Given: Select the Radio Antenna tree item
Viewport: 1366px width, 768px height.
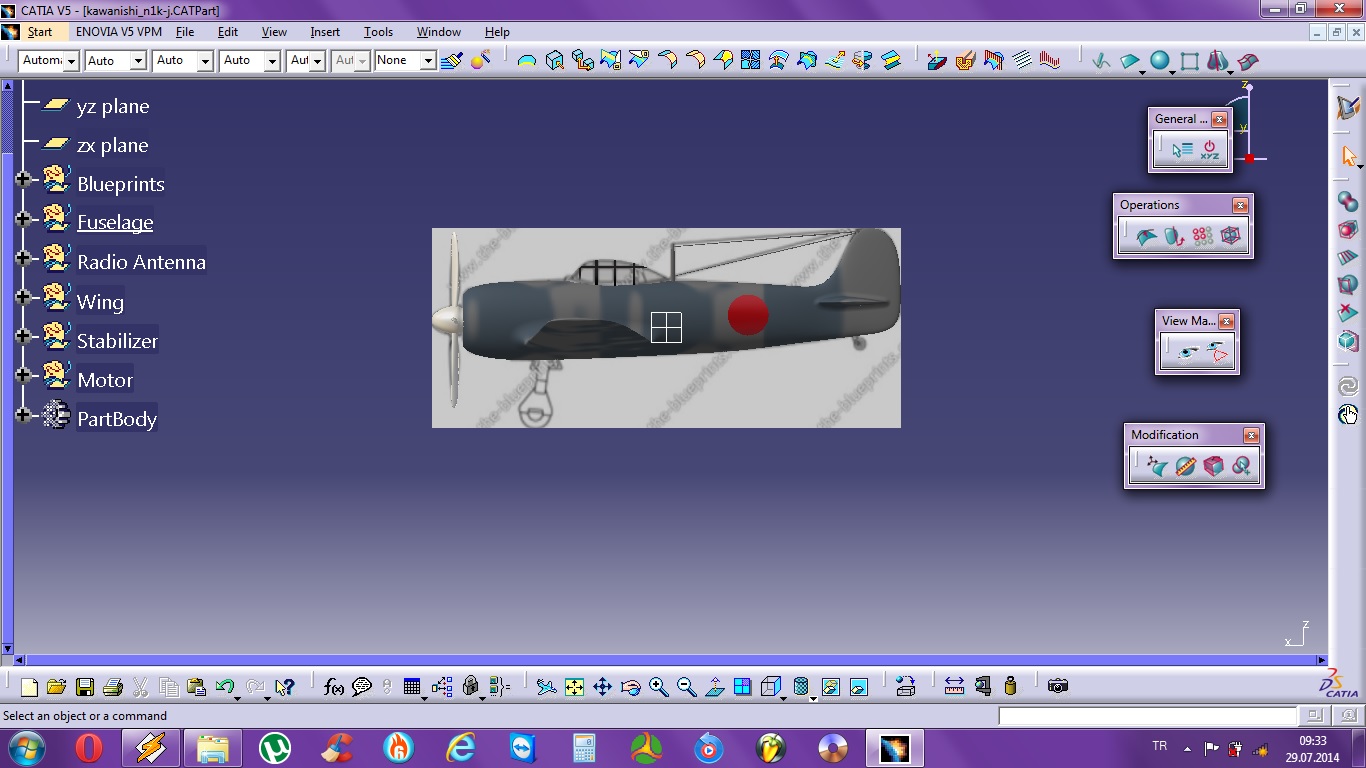Looking at the screenshot, I should pyautogui.click(x=141, y=262).
